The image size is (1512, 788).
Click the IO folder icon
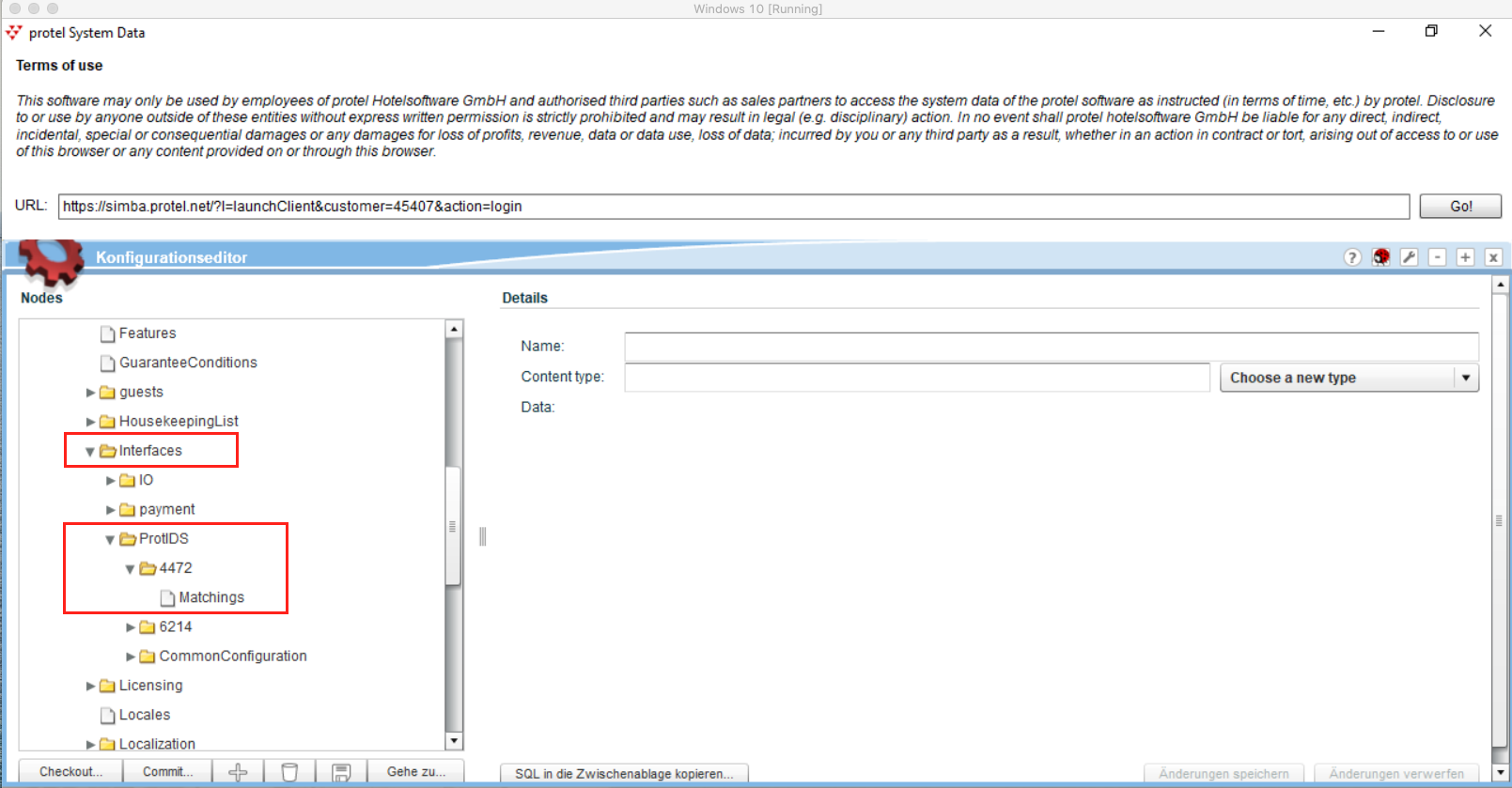coord(127,480)
